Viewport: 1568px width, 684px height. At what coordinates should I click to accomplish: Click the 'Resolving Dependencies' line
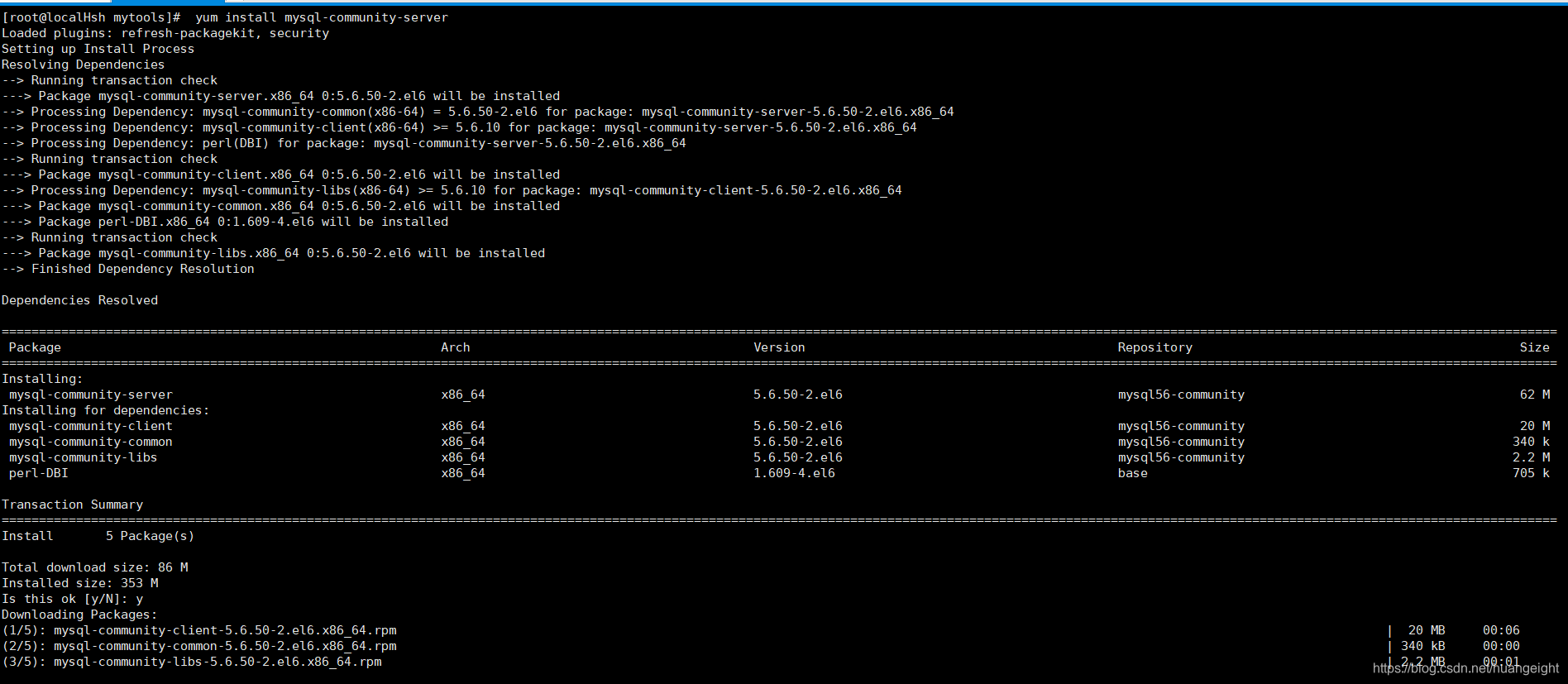pos(83,65)
